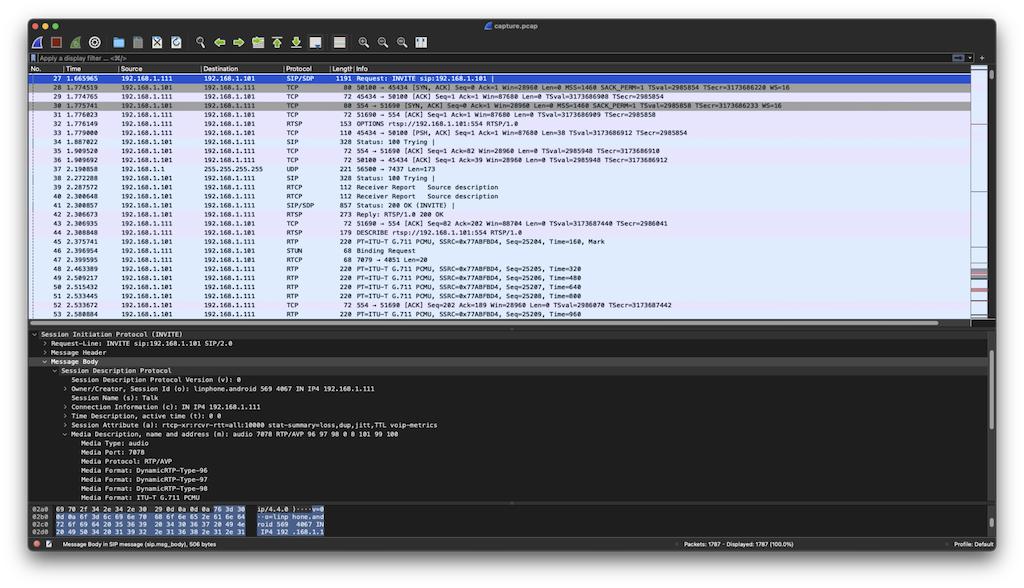
Task: Collapse the Message Body node
Action: coord(45,361)
